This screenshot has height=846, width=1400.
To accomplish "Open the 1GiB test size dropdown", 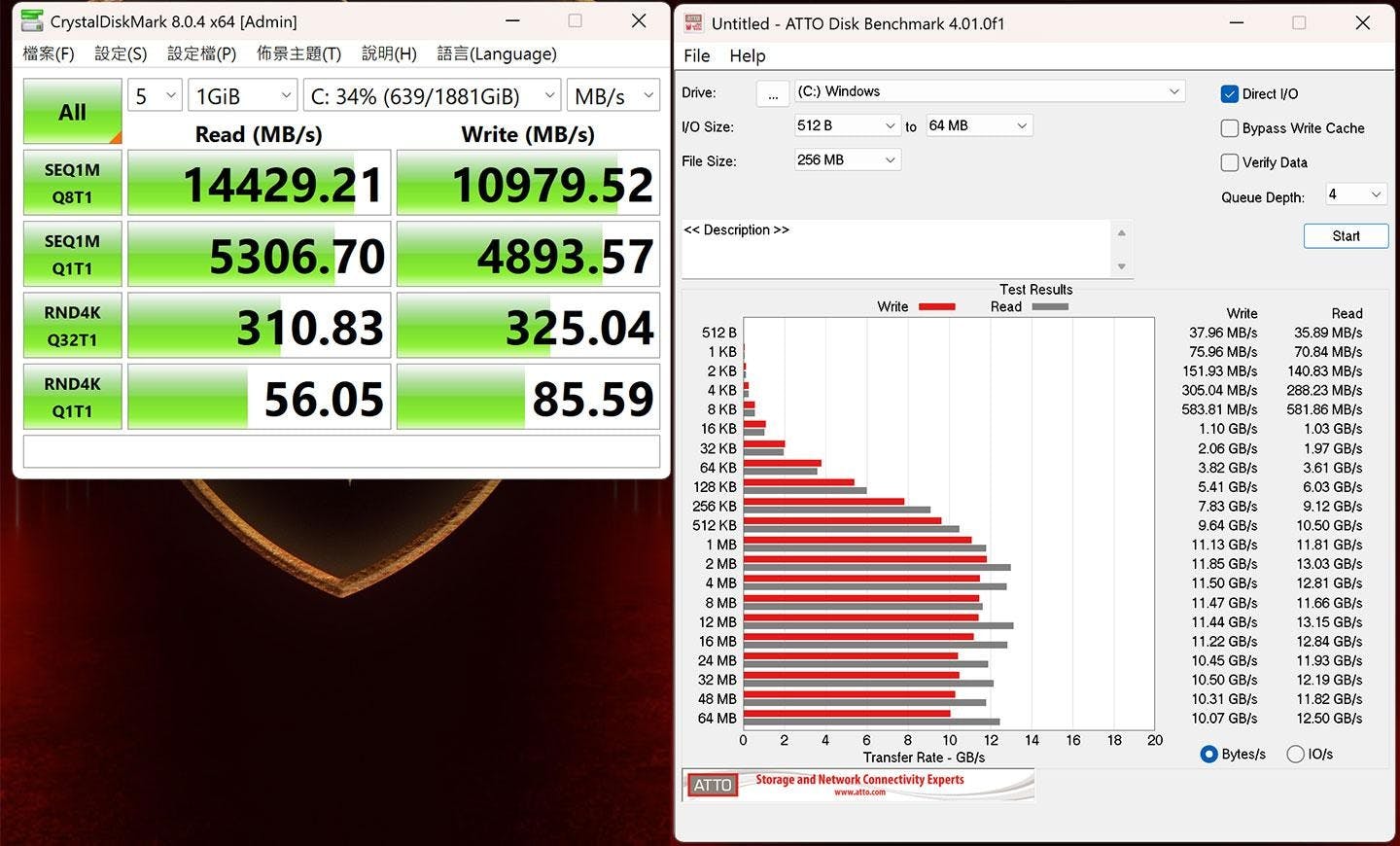I will coord(242,95).
